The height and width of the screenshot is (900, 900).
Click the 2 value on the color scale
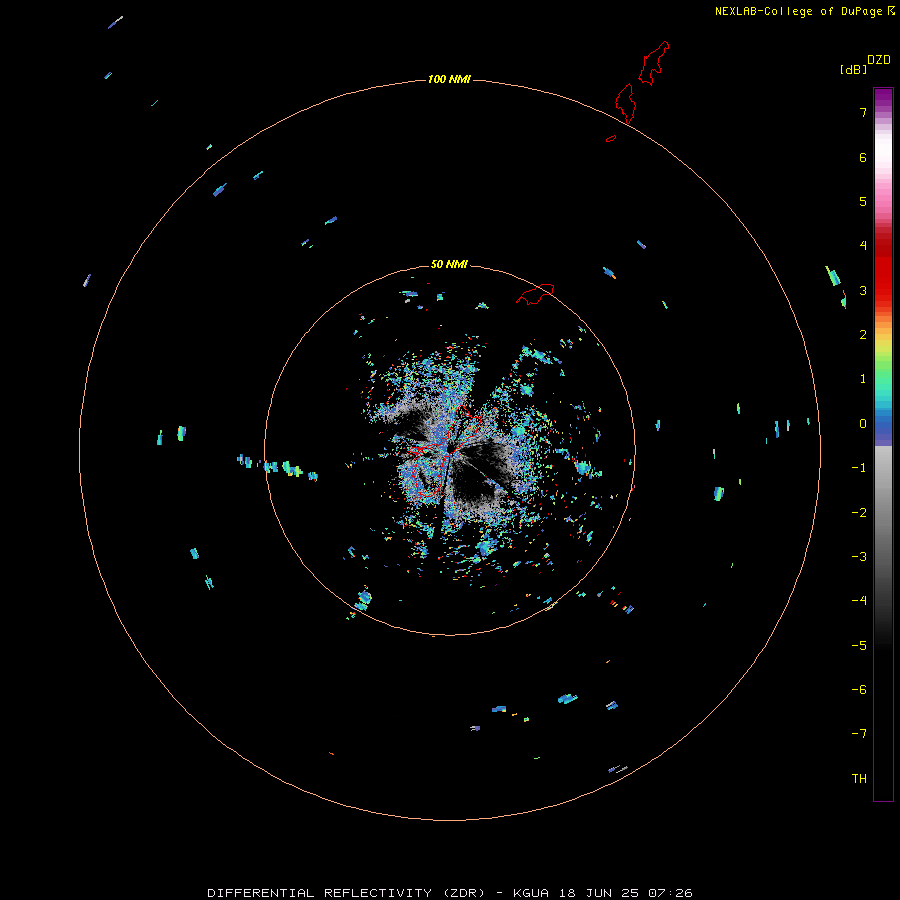(863, 335)
